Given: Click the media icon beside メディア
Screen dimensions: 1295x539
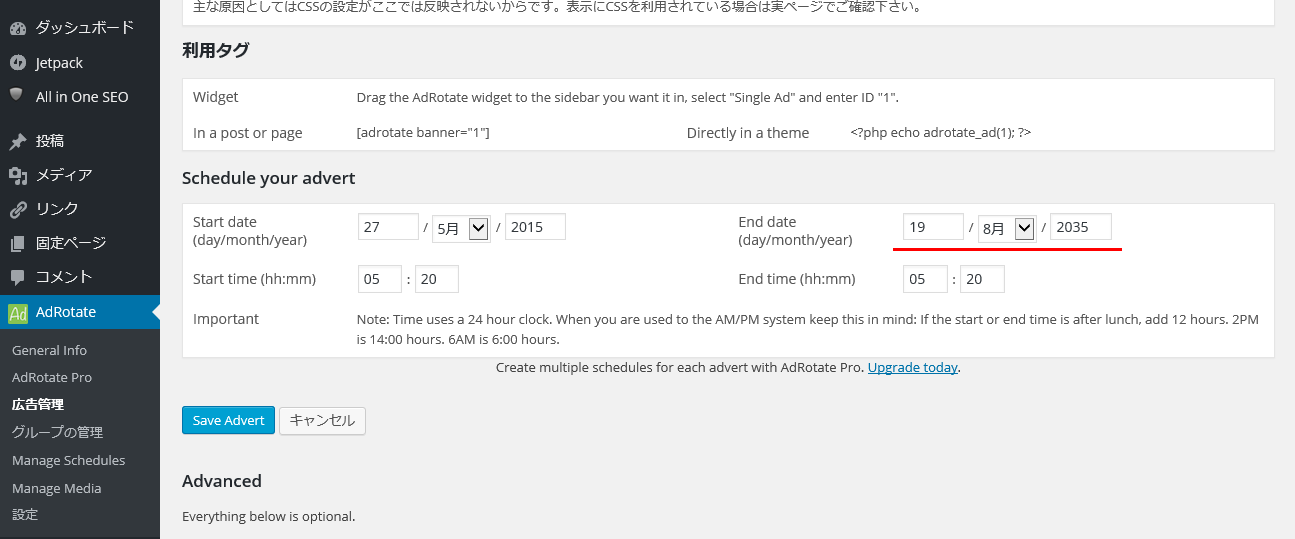Looking at the screenshot, I should (x=18, y=175).
